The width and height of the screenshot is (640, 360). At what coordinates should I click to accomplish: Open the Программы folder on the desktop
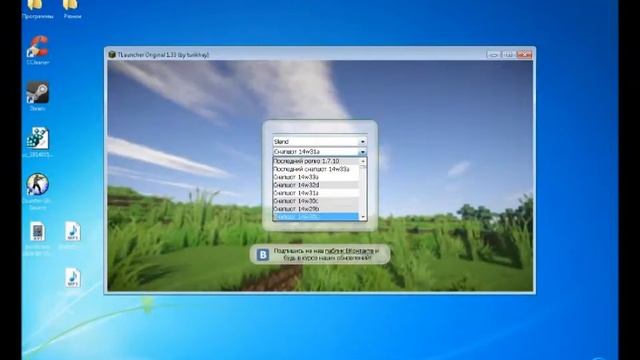pos(38,10)
